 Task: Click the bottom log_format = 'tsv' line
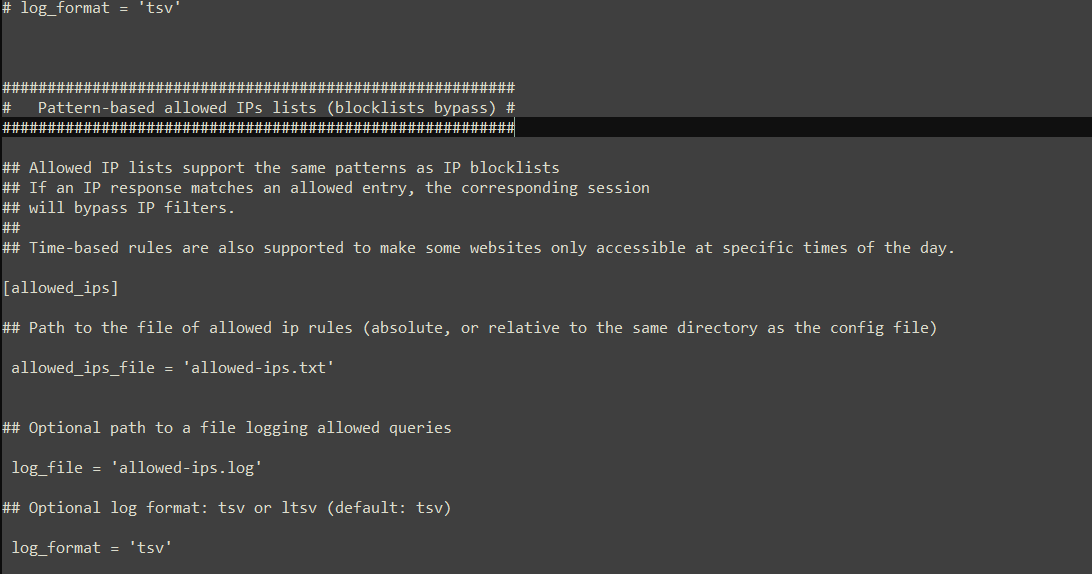[x=91, y=548]
